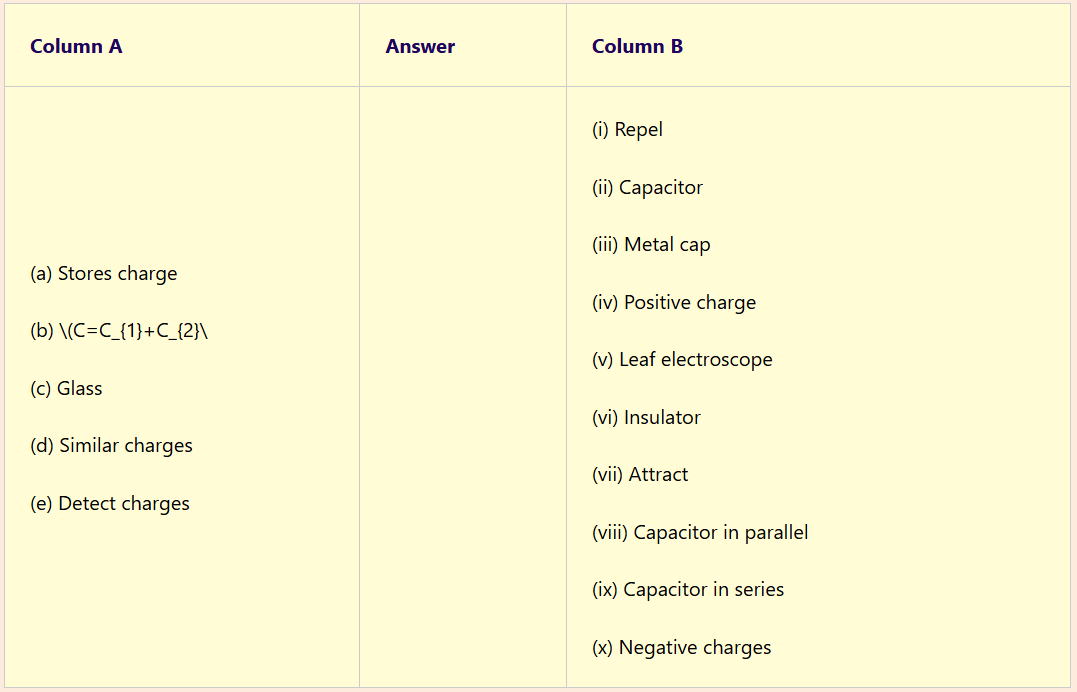
Task: Click the "(ix) Capacitor in series" option
Action: pyautogui.click(x=688, y=590)
